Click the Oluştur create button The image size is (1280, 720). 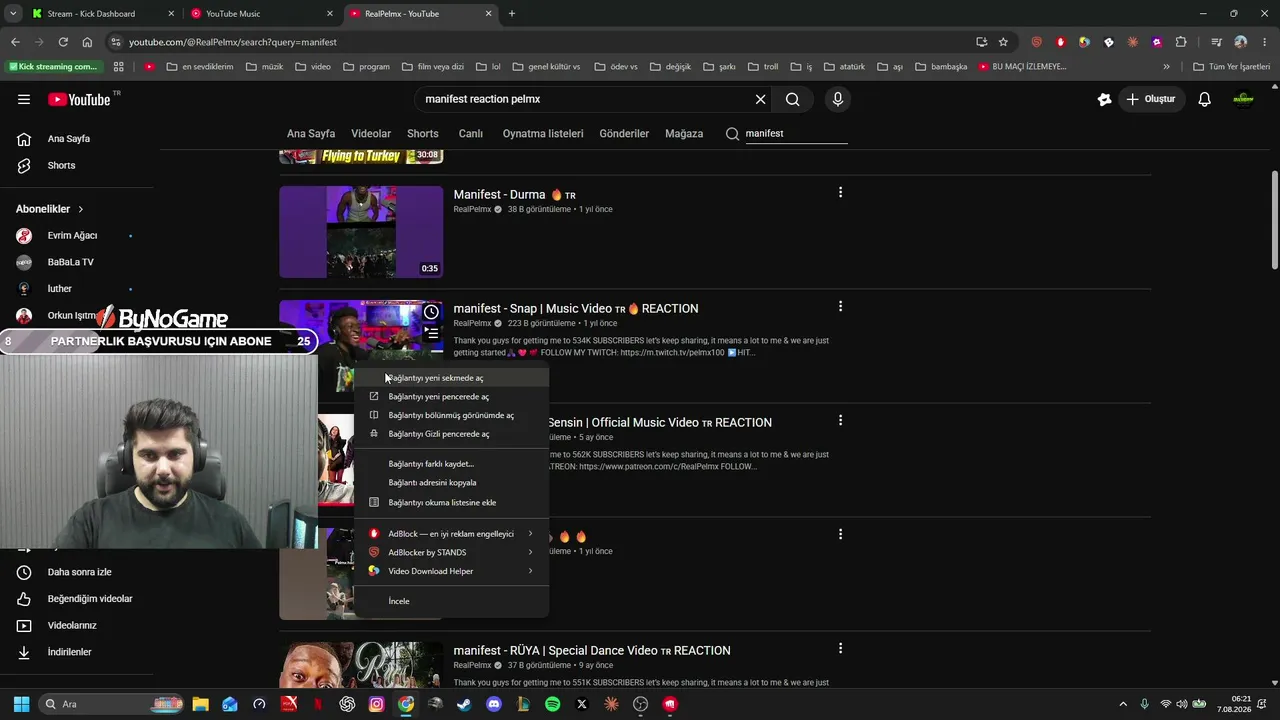pyautogui.click(x=1150, y=99)
